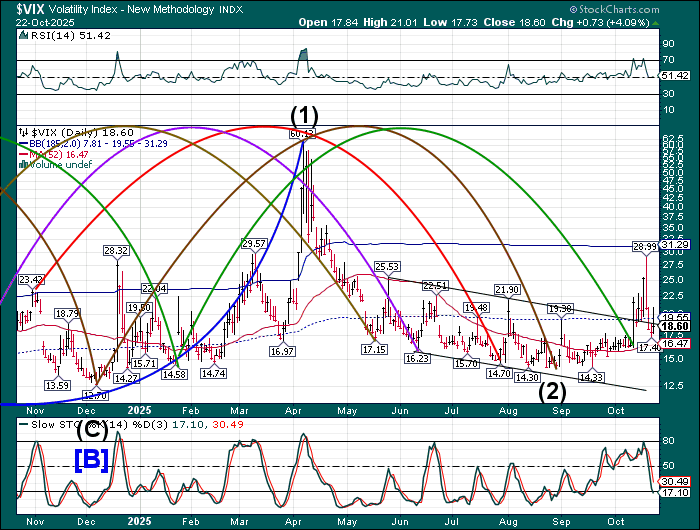This screenshot has height=530, width=700.
Task: Click the $VIX (Daily) candlestick legend icon
Action: (x=25, y=132)
